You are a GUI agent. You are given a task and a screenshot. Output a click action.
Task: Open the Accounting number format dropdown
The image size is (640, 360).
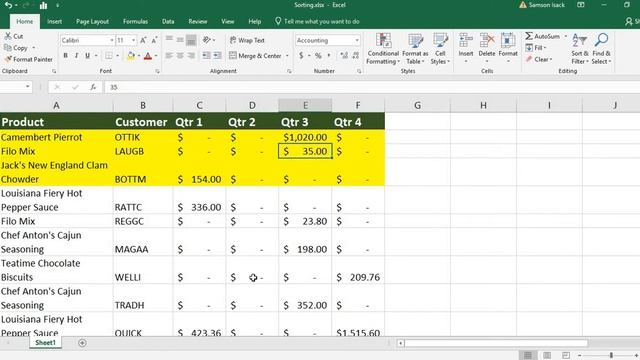point(357,40)
